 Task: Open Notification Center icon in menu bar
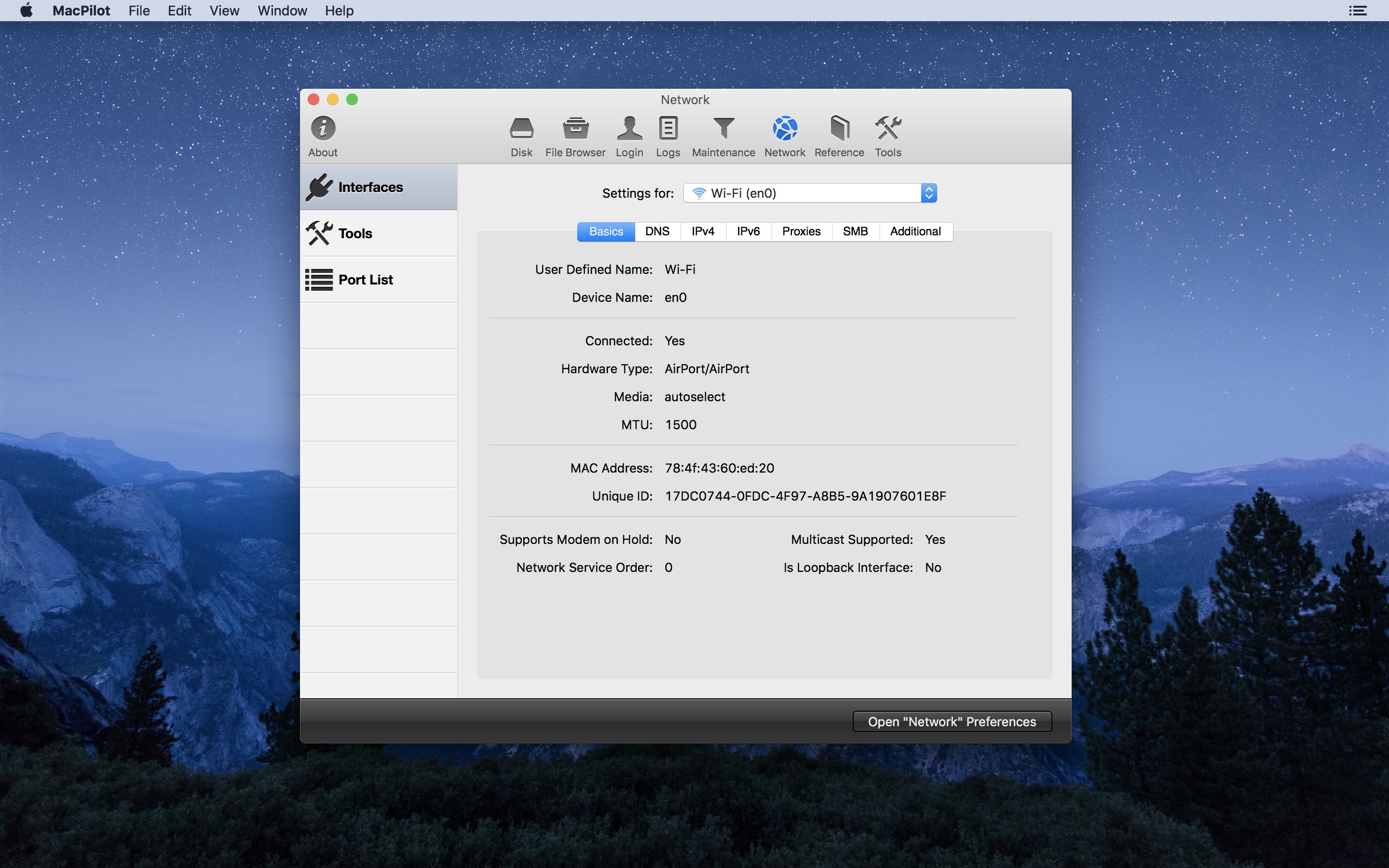click(1358, 10)
